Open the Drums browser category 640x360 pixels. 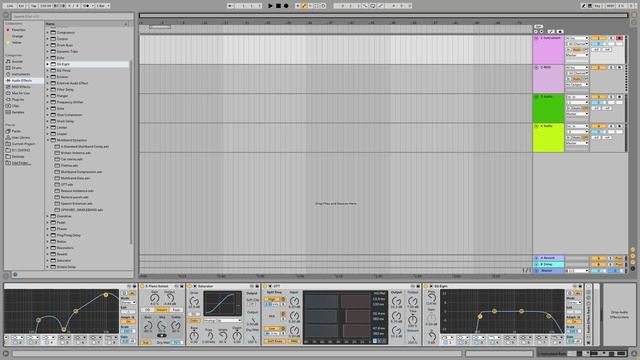pyautogui.click(x=17, y=68)
